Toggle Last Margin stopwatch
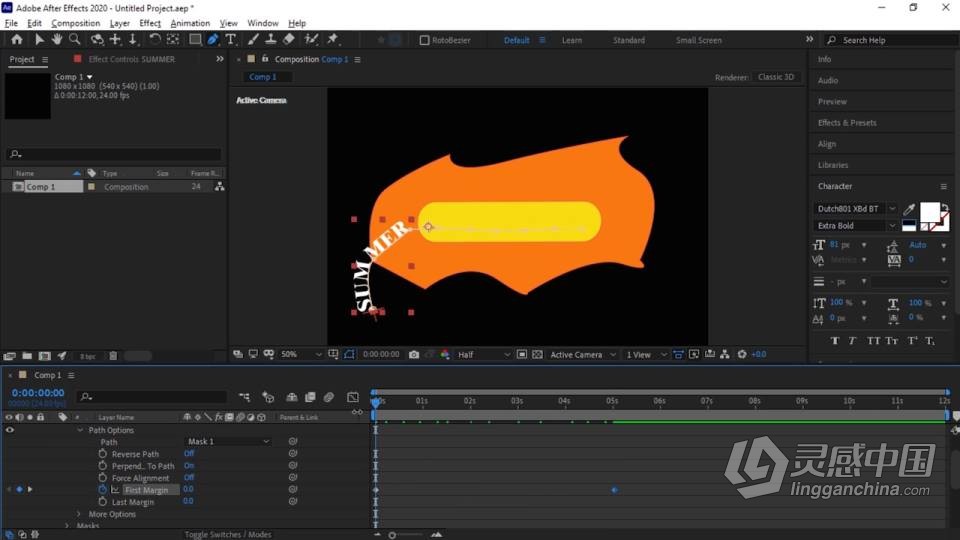 click(102, 501)
